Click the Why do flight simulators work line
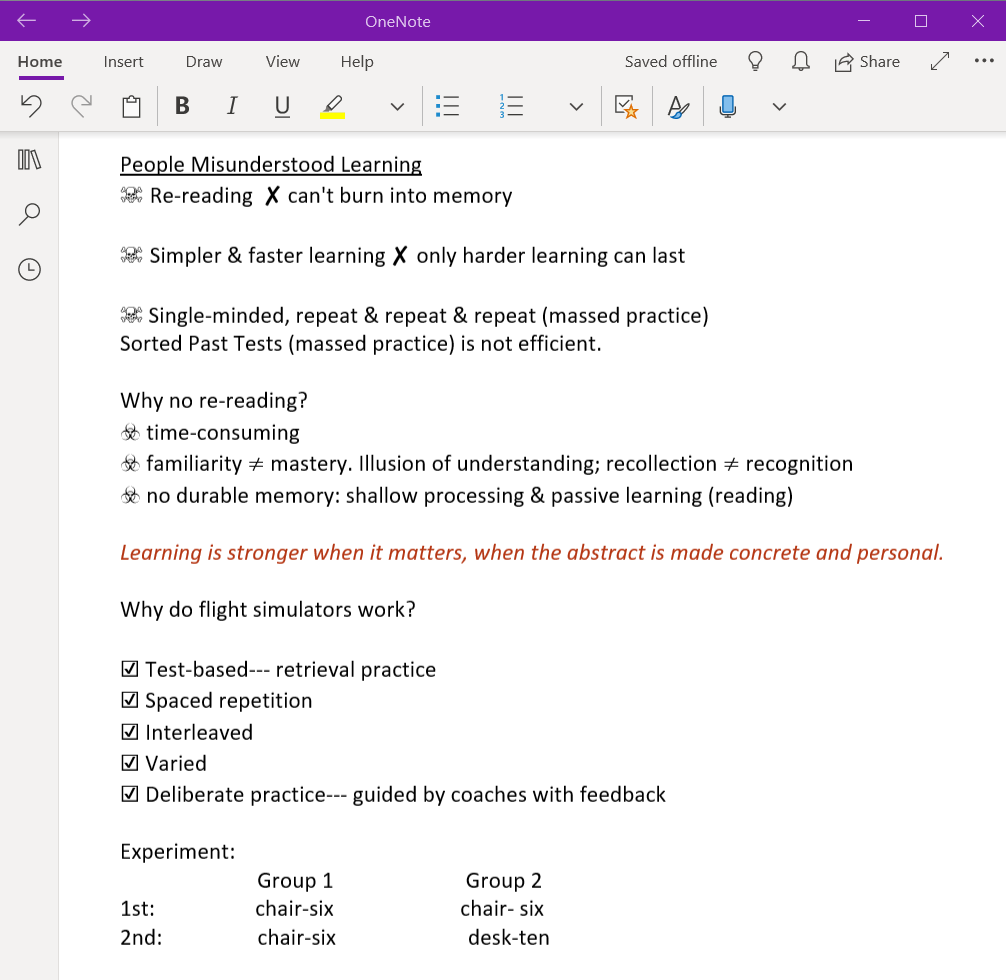The width and height of the screenshot is (1006, 980). pos(268,609)
